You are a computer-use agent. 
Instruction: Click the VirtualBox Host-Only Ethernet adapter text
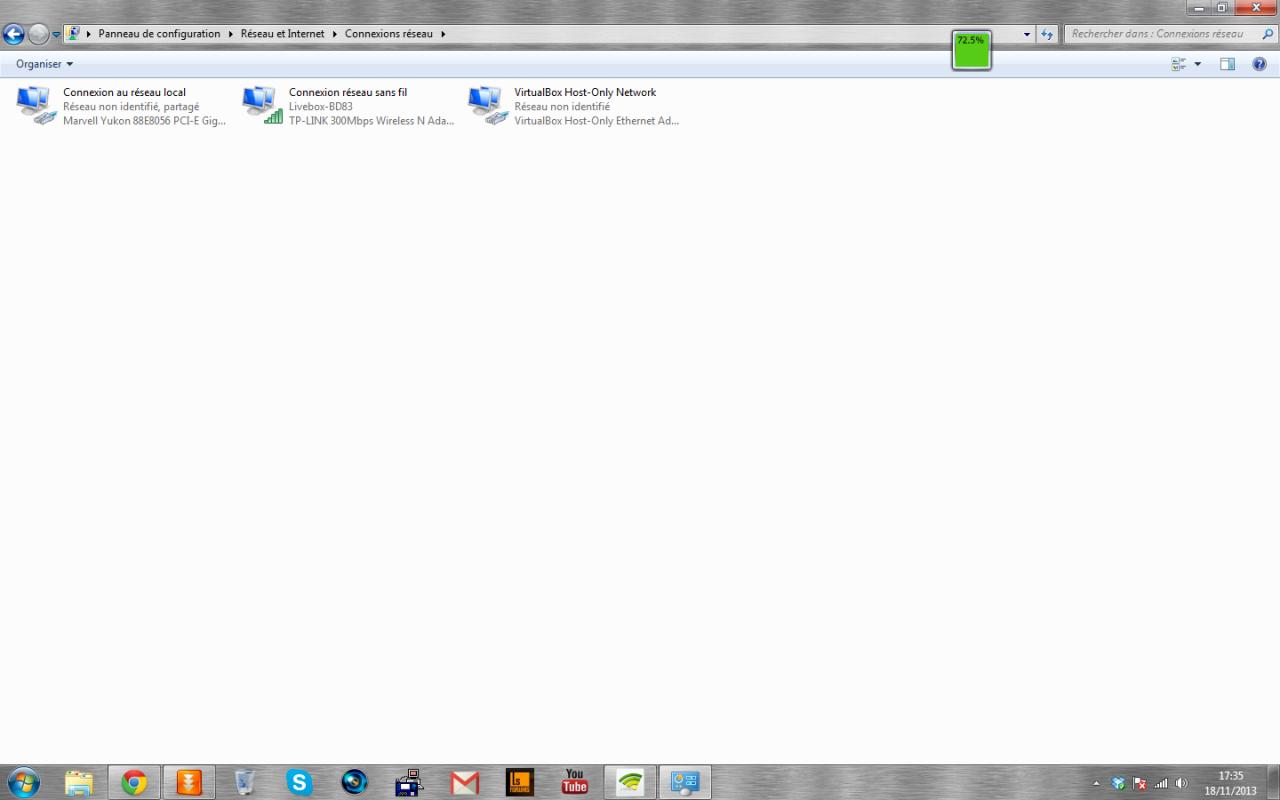coord(597,121)
